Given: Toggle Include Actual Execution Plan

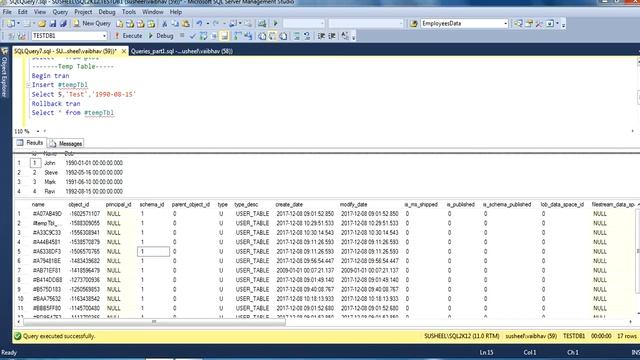Looking at the screenshot, I should (x=237, y=36).
